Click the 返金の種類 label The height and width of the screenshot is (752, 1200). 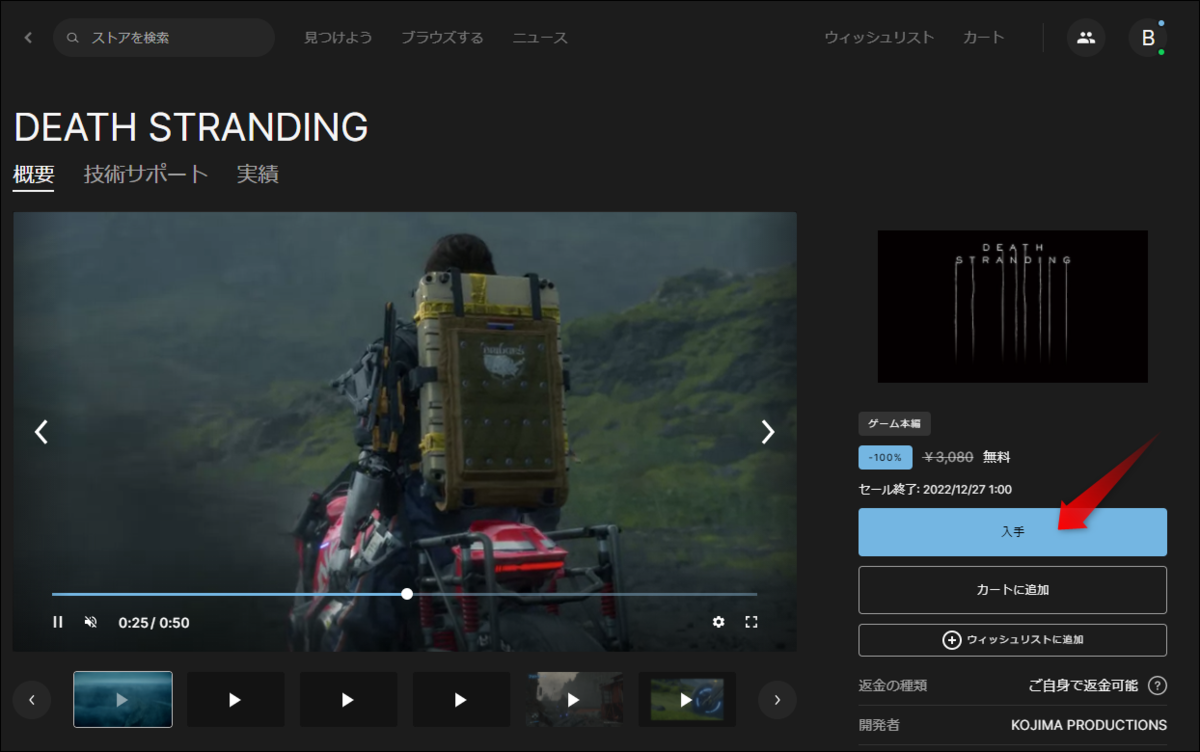[x=892, y=686]
